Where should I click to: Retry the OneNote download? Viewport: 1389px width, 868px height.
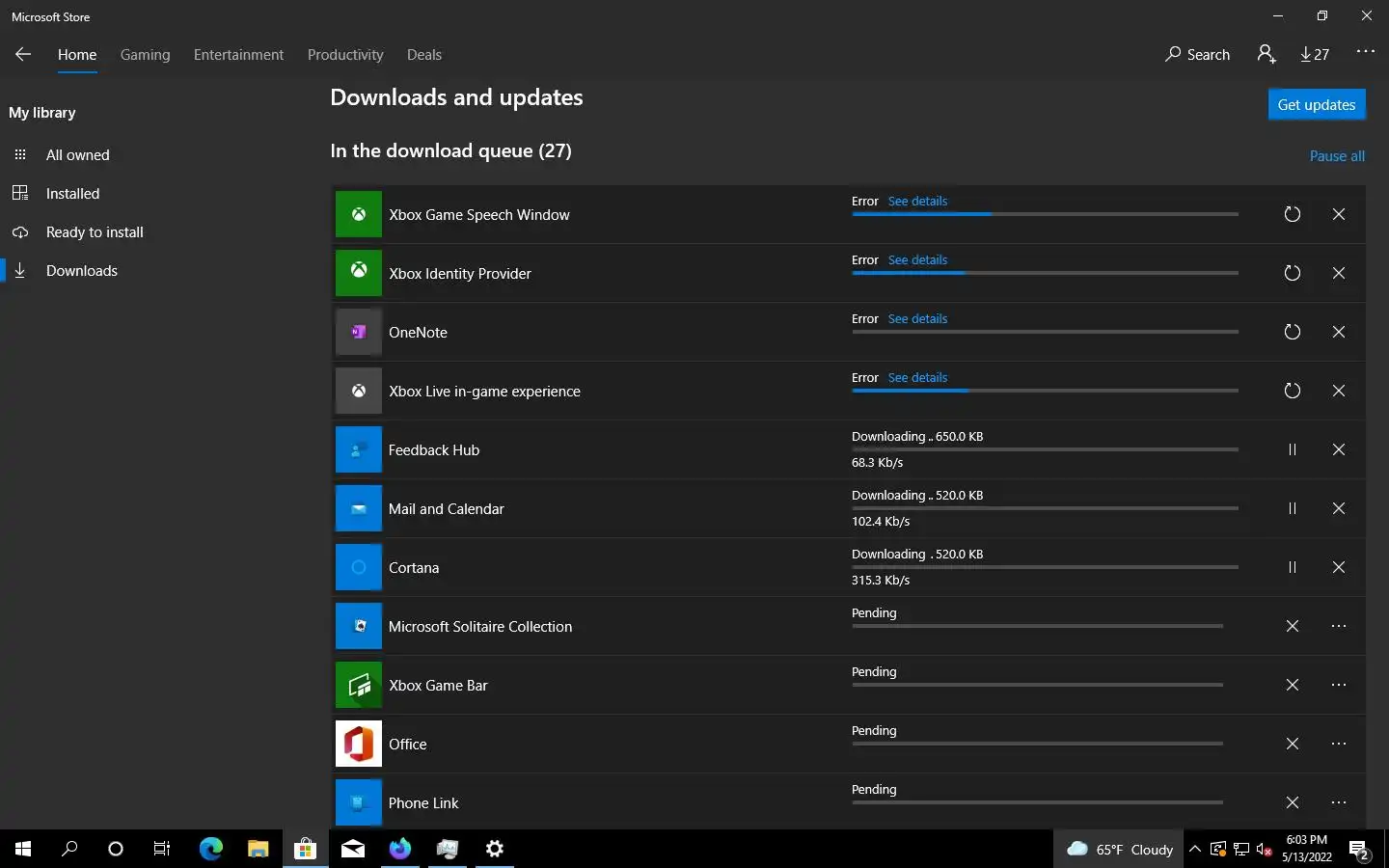(x=1293, y=332)
